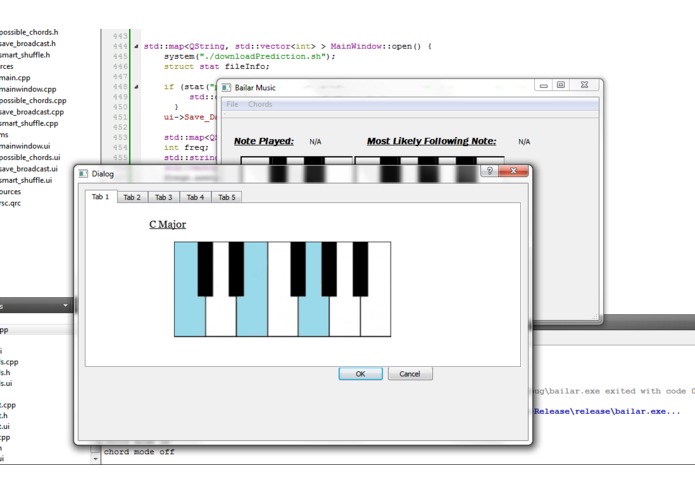The width and height of the screenshot is (695, 494).
Task: Click the Dialog help question mark button
Action: point(490,171)
